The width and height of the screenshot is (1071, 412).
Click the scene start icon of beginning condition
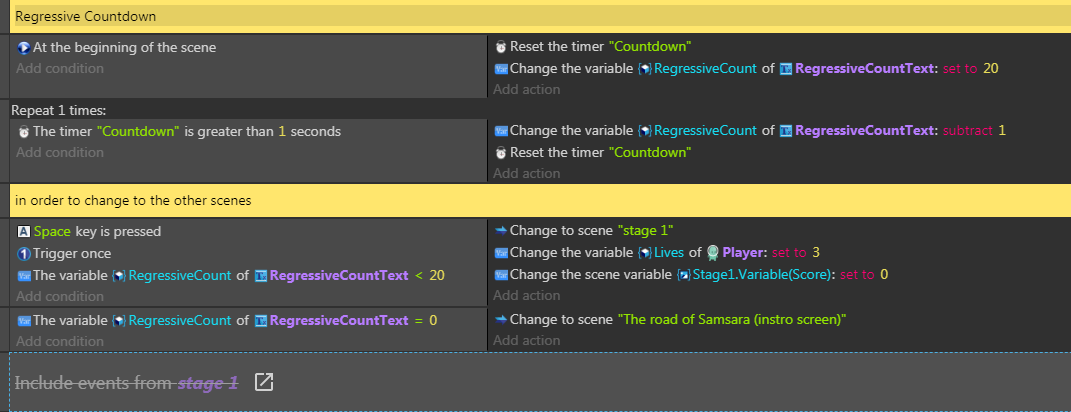coord(24,48)
